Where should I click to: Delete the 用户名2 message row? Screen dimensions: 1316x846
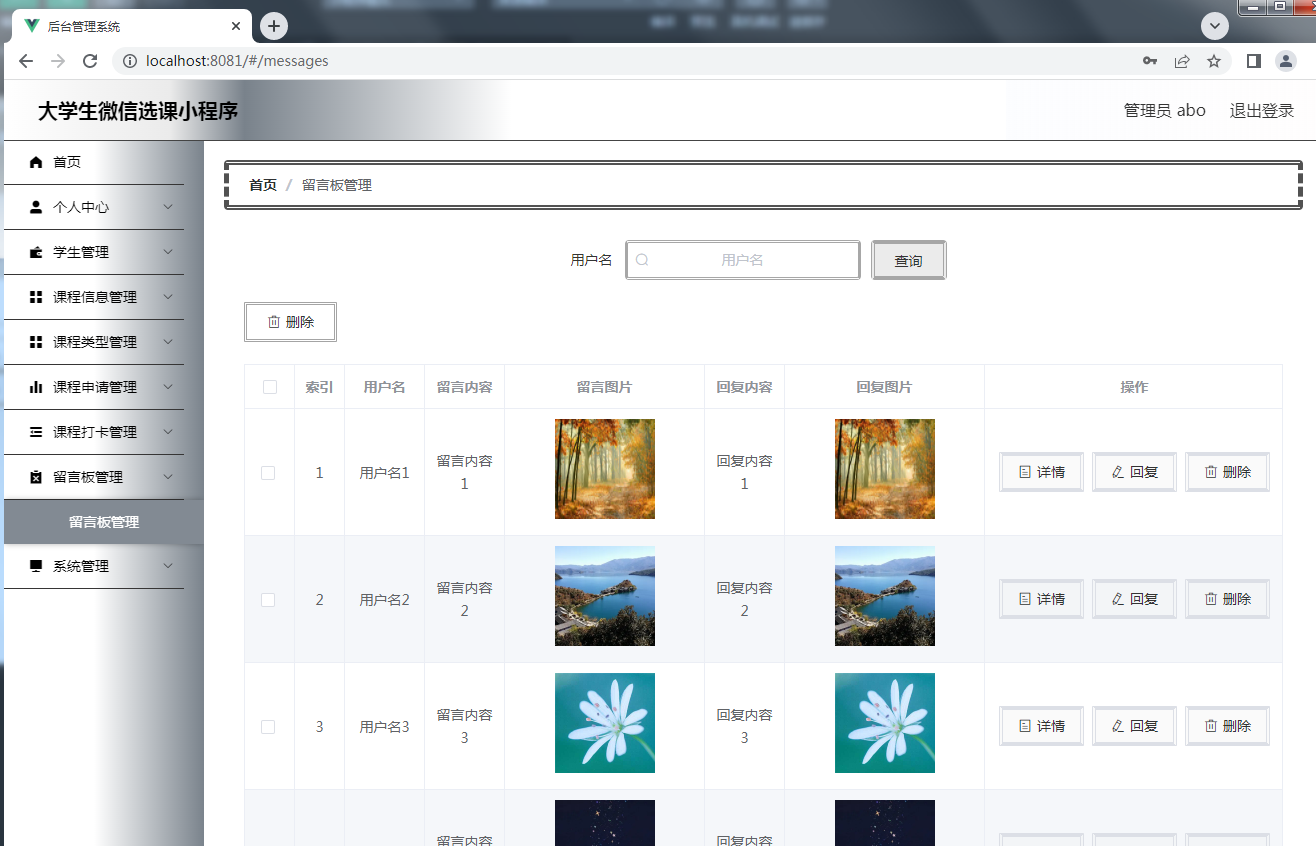click(1227, 599)
